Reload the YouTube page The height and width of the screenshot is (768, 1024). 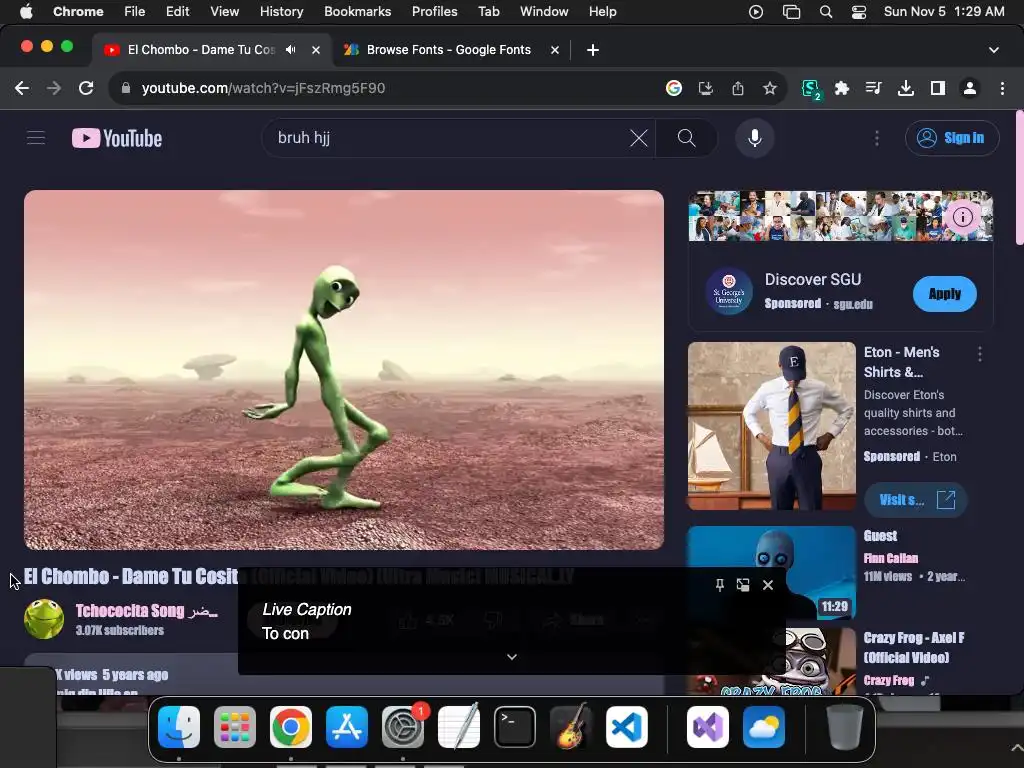tap(86, 88)
